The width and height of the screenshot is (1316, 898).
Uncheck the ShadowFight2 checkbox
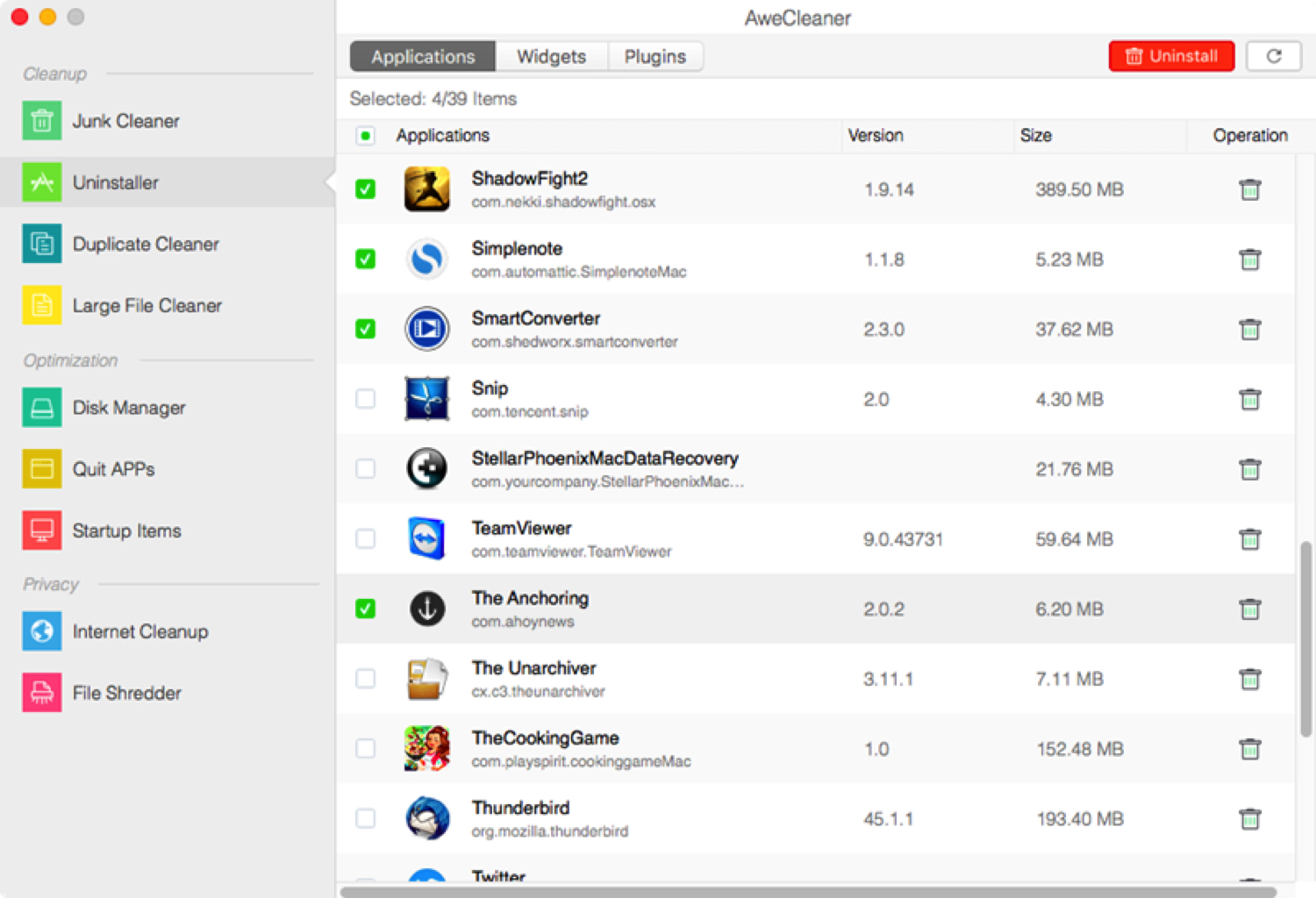365,189
